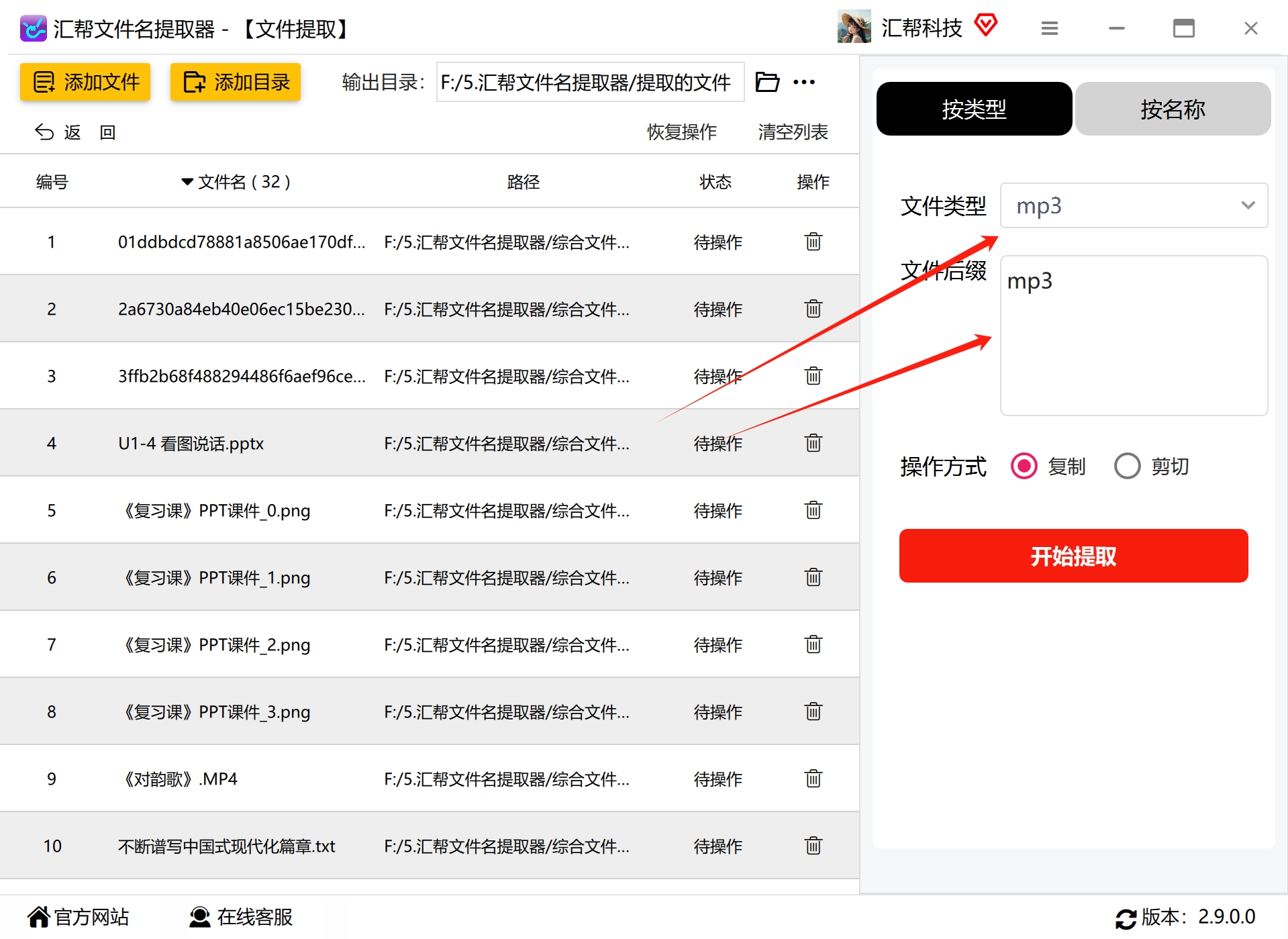Click the red VIP diamond icon
Image resolution: width=1288 pixels, height=939 pixels.
(985, 26)
